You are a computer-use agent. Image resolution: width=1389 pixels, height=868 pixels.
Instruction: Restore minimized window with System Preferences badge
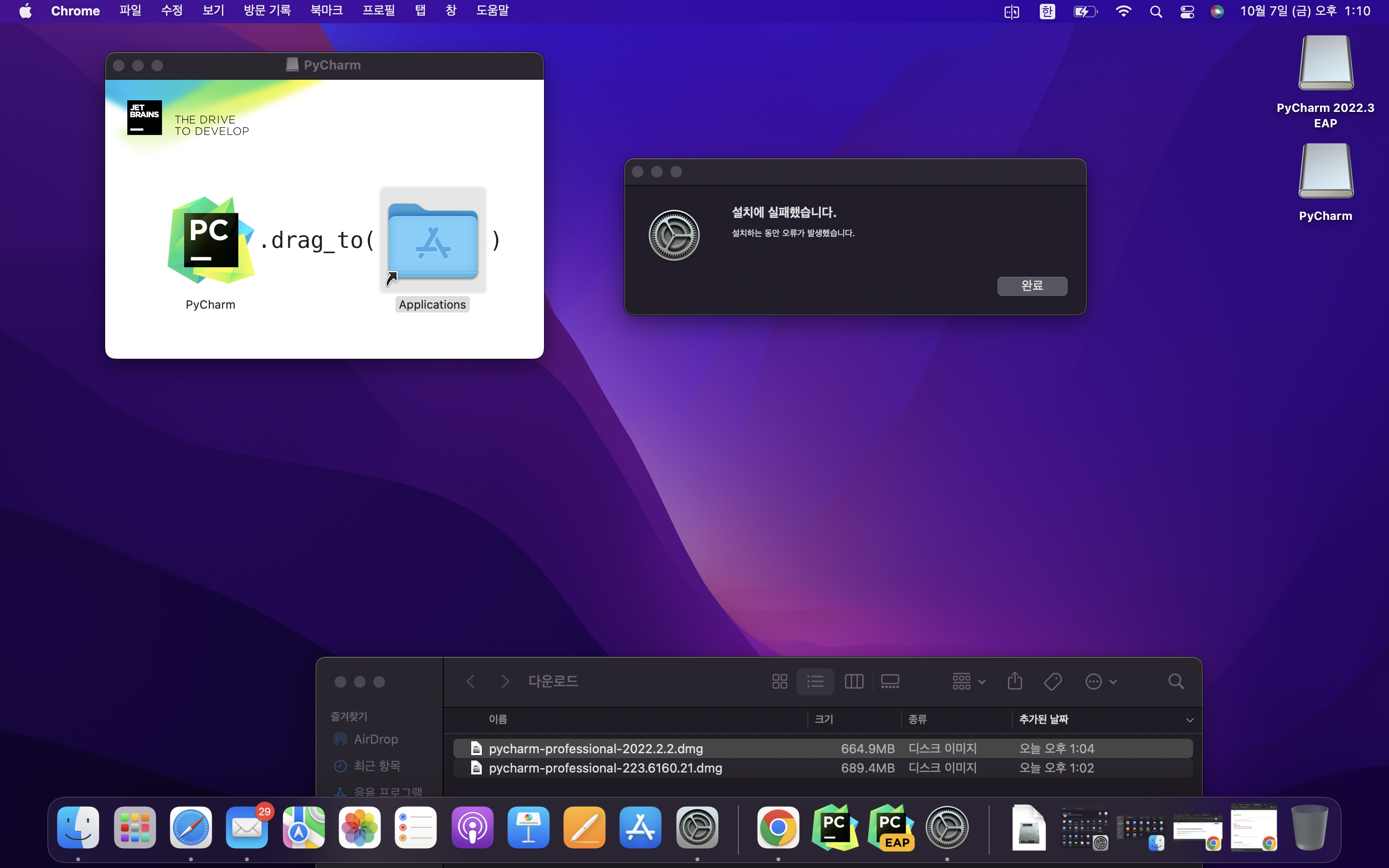(x=1084, y=827)
